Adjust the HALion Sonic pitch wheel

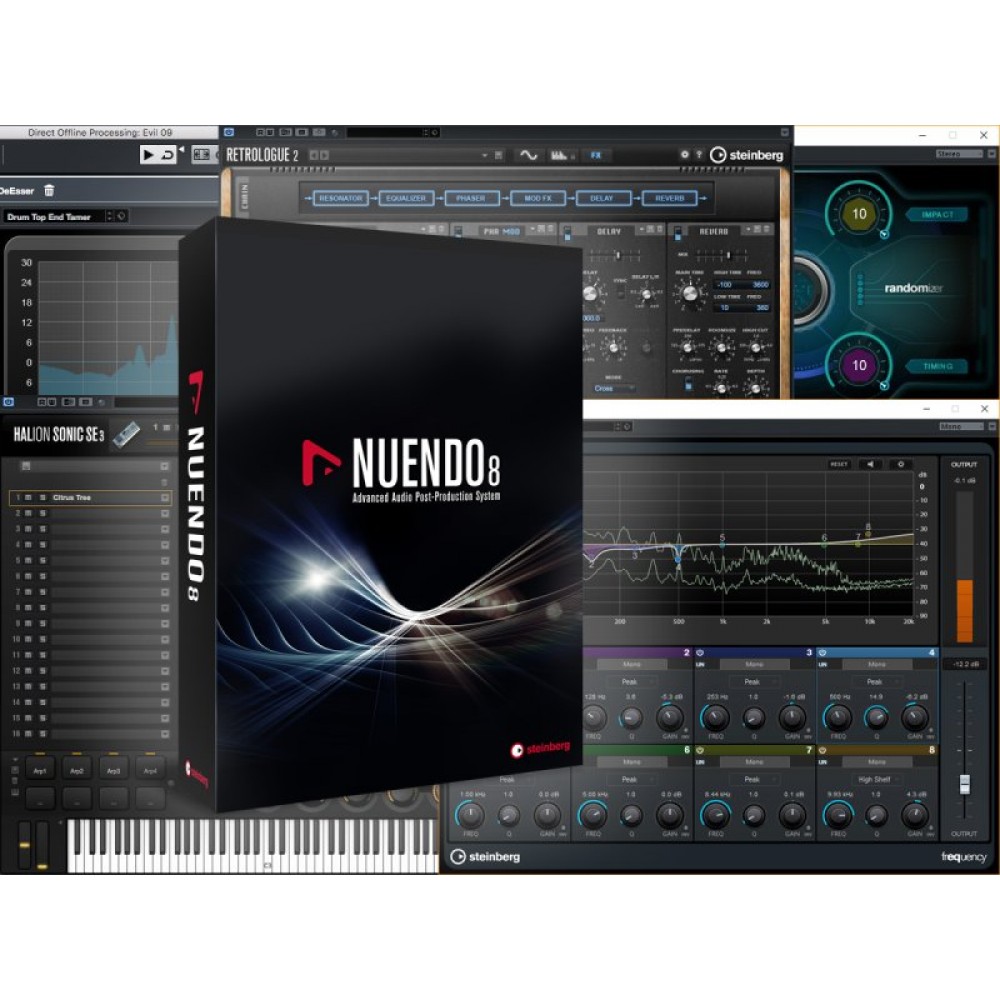(x=24, y=845)
